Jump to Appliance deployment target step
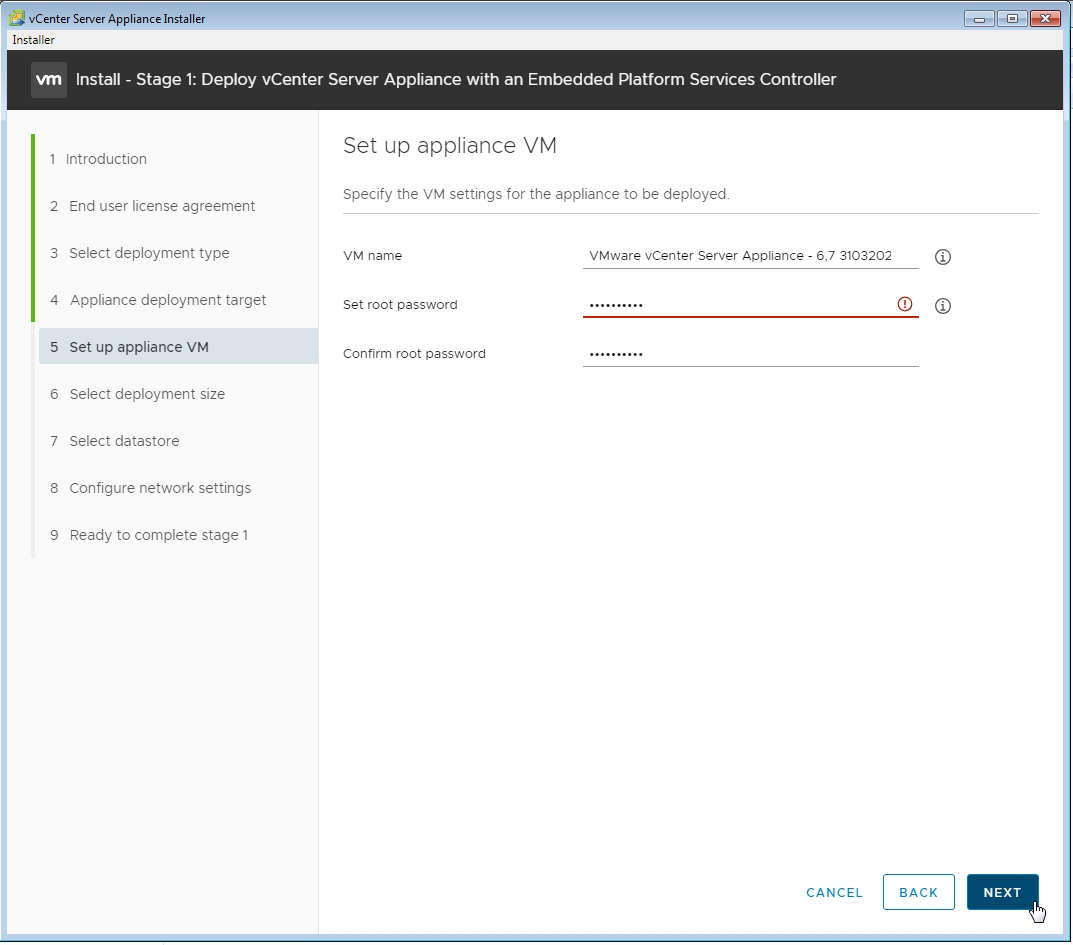The height and width of the screenshot is (945, 1073). coord(167,300)
